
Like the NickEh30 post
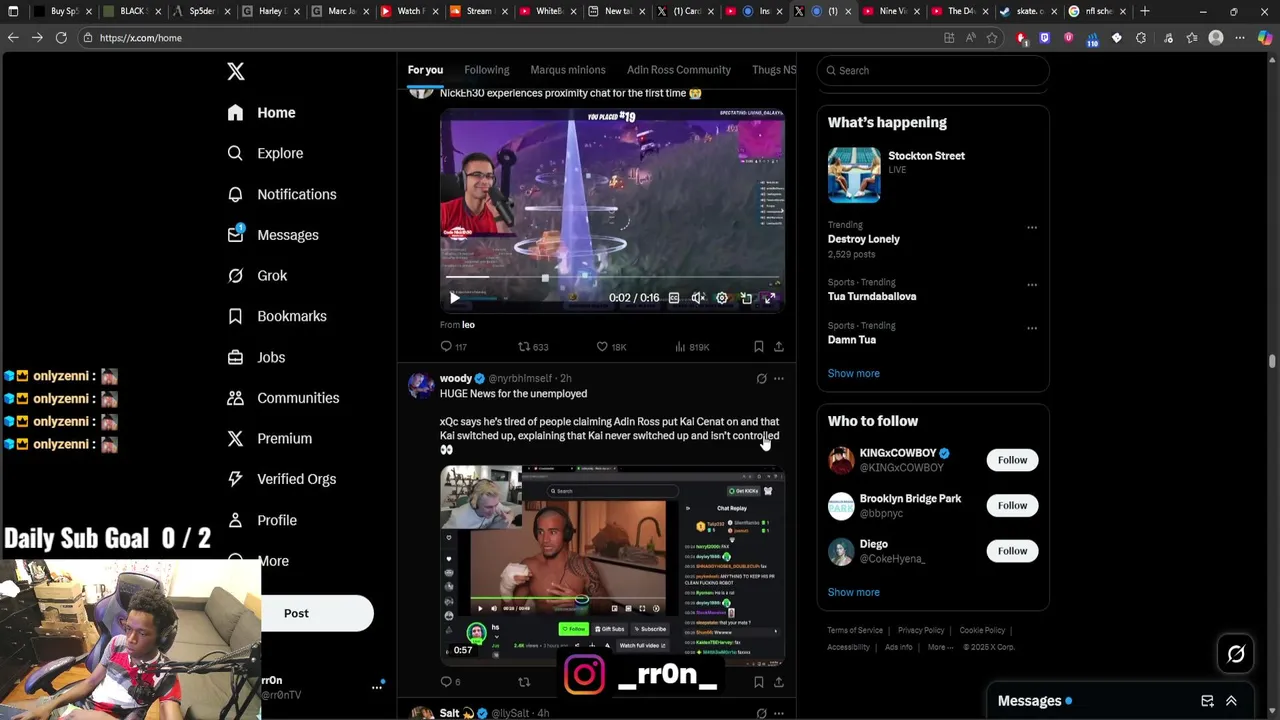611,347
